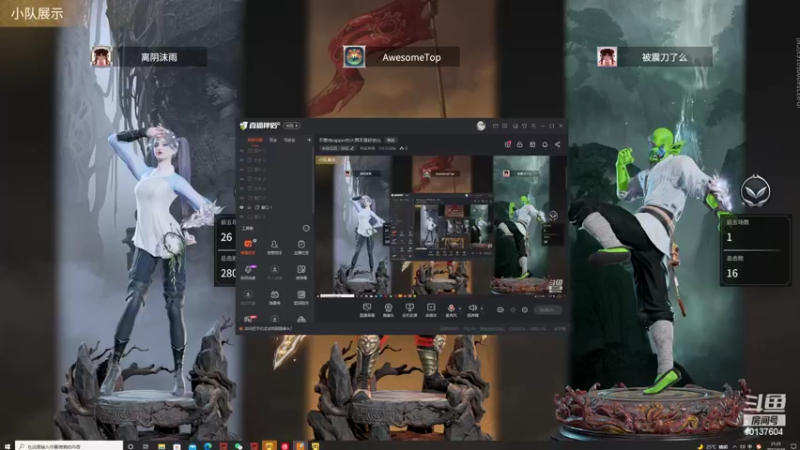Click the recording icon in the bottom toolbar

pos(500,310)
